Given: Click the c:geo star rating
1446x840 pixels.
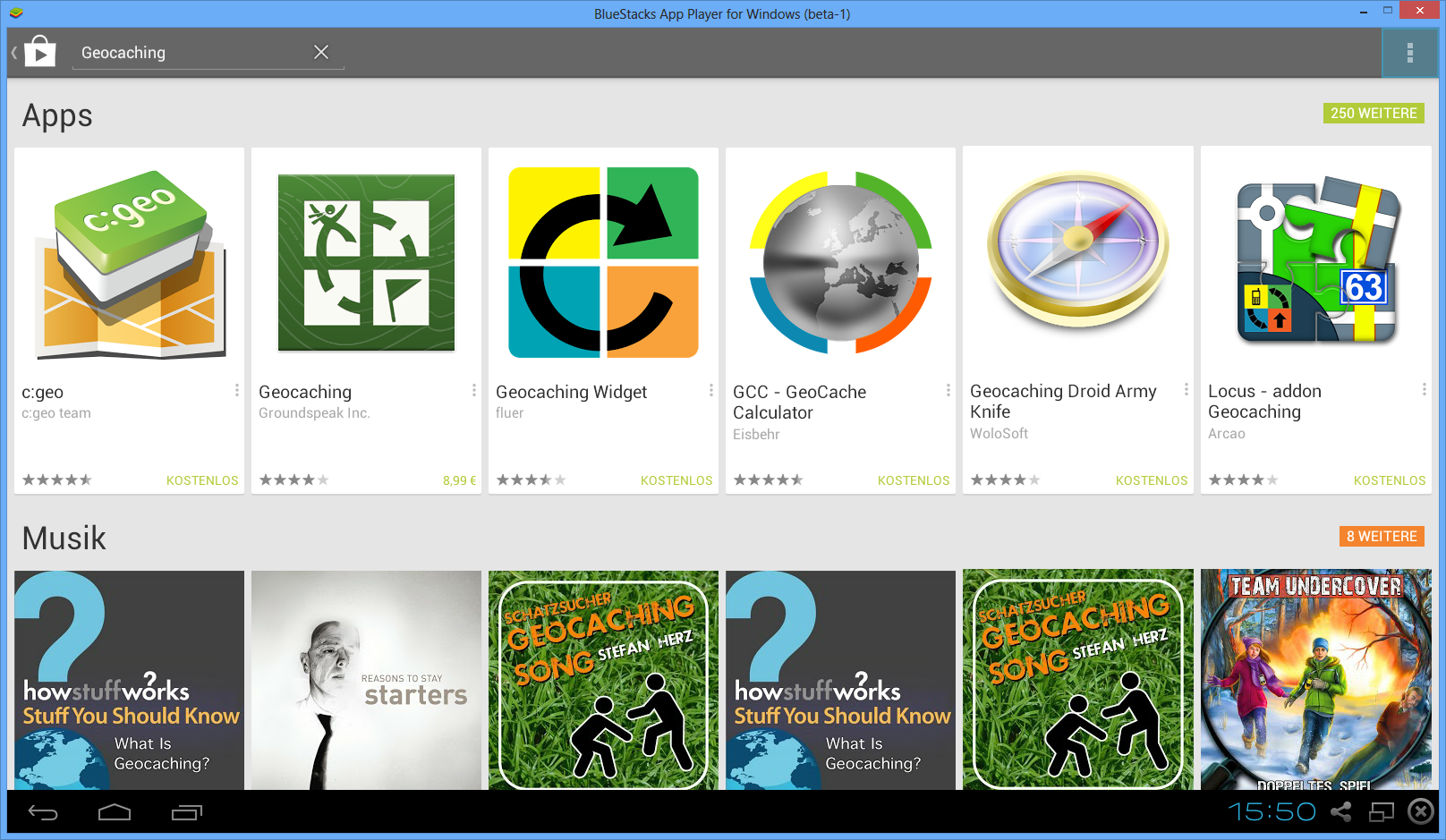Looking at the screenshot, I should click(56, 480).
